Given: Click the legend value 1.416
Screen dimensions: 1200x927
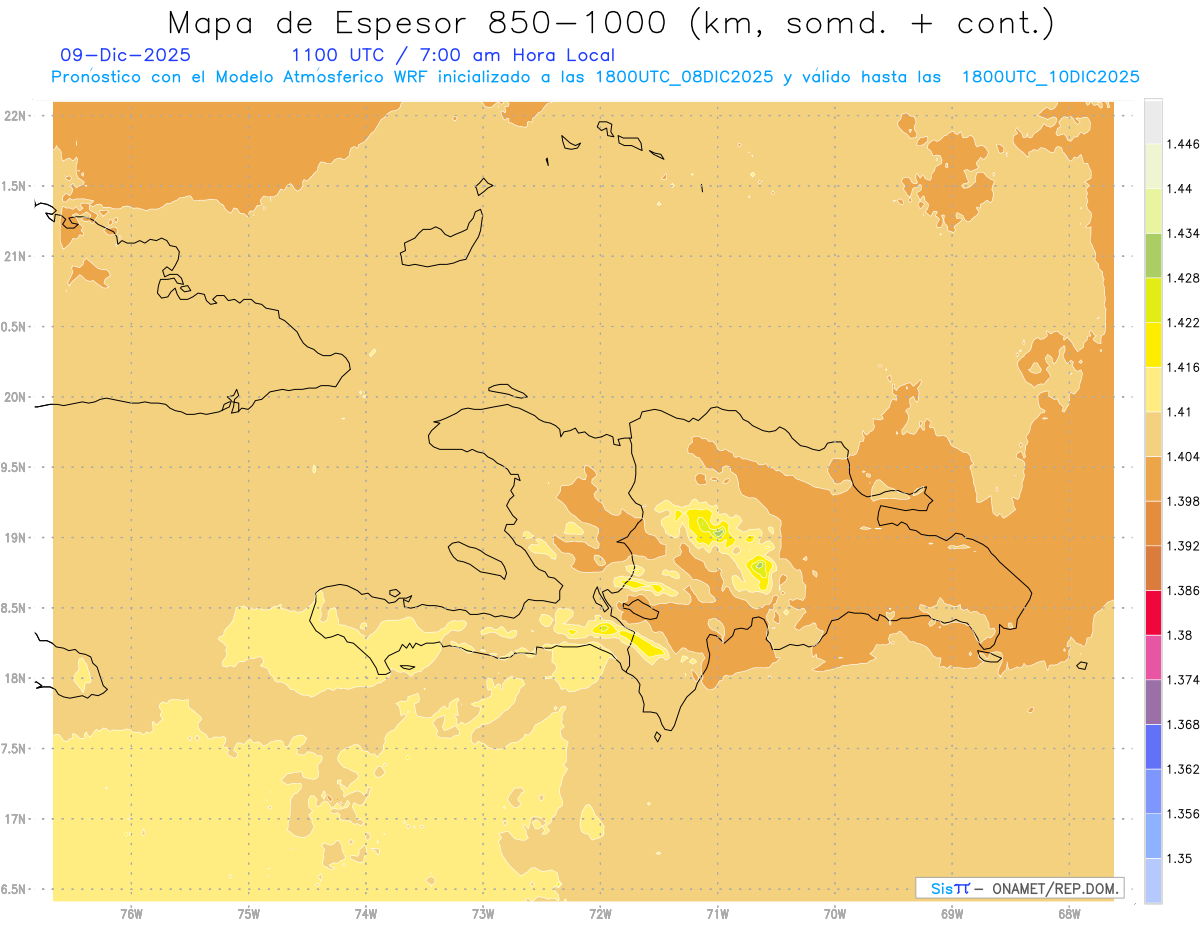Looking at the screenshot, I should coord(1182,367).
